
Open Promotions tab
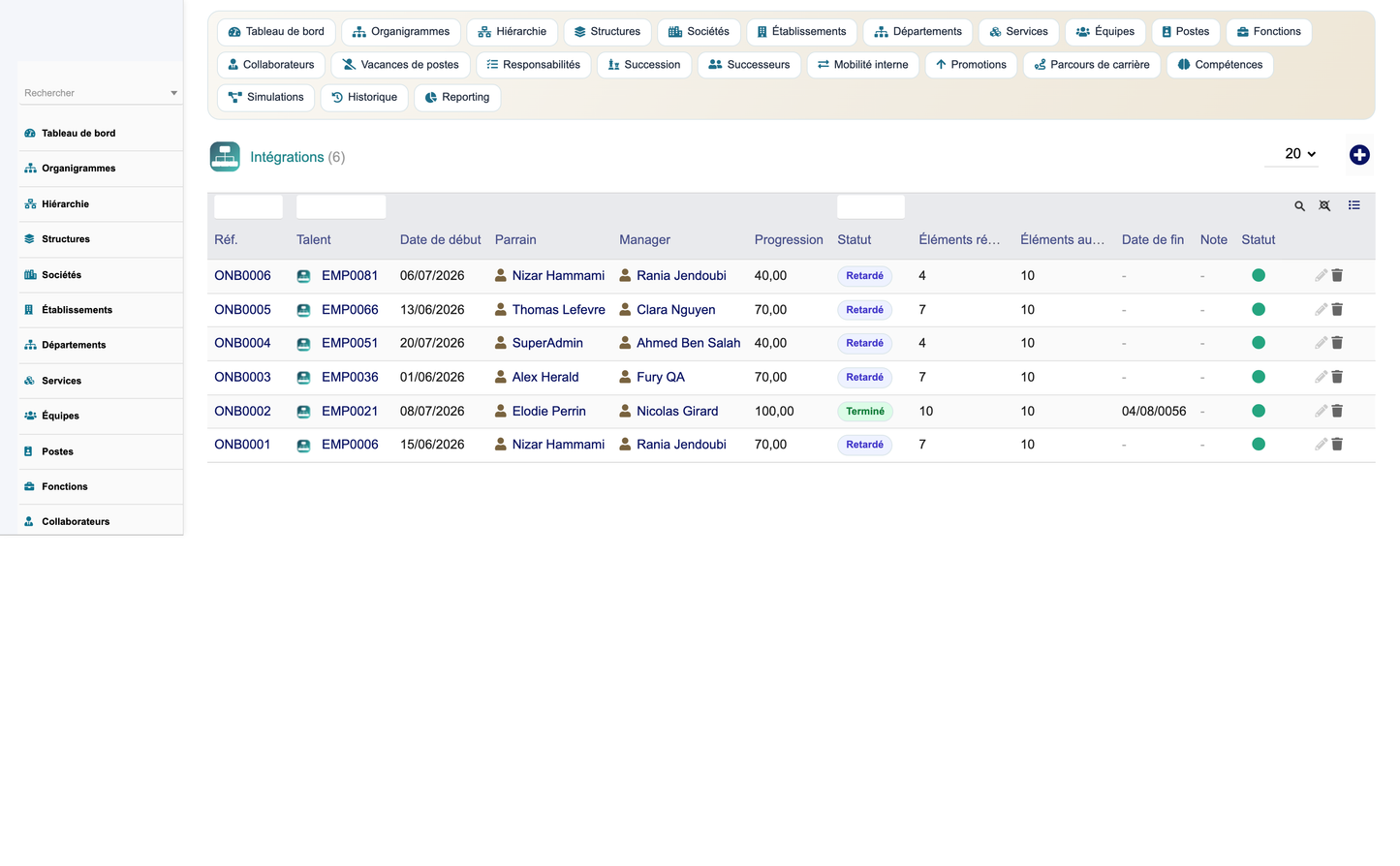coord(971,65)
